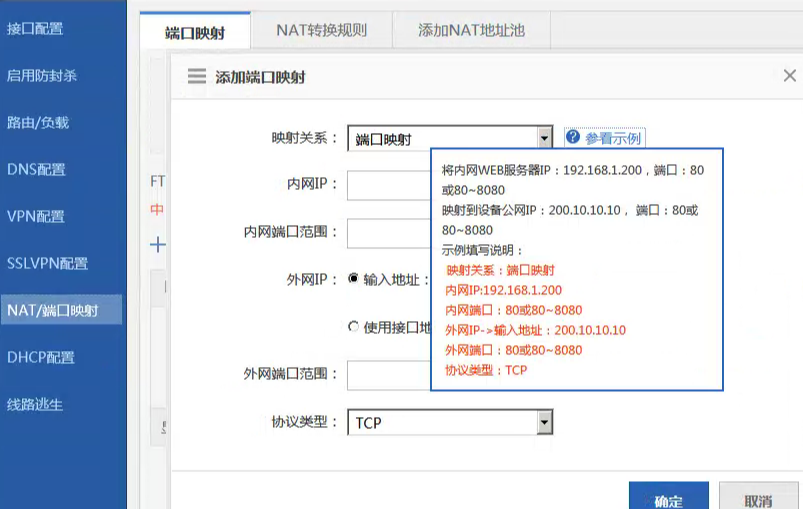Open 接口配置 in the sidebar
Viewport: 803px width, 509px height.
coord(35,28)
